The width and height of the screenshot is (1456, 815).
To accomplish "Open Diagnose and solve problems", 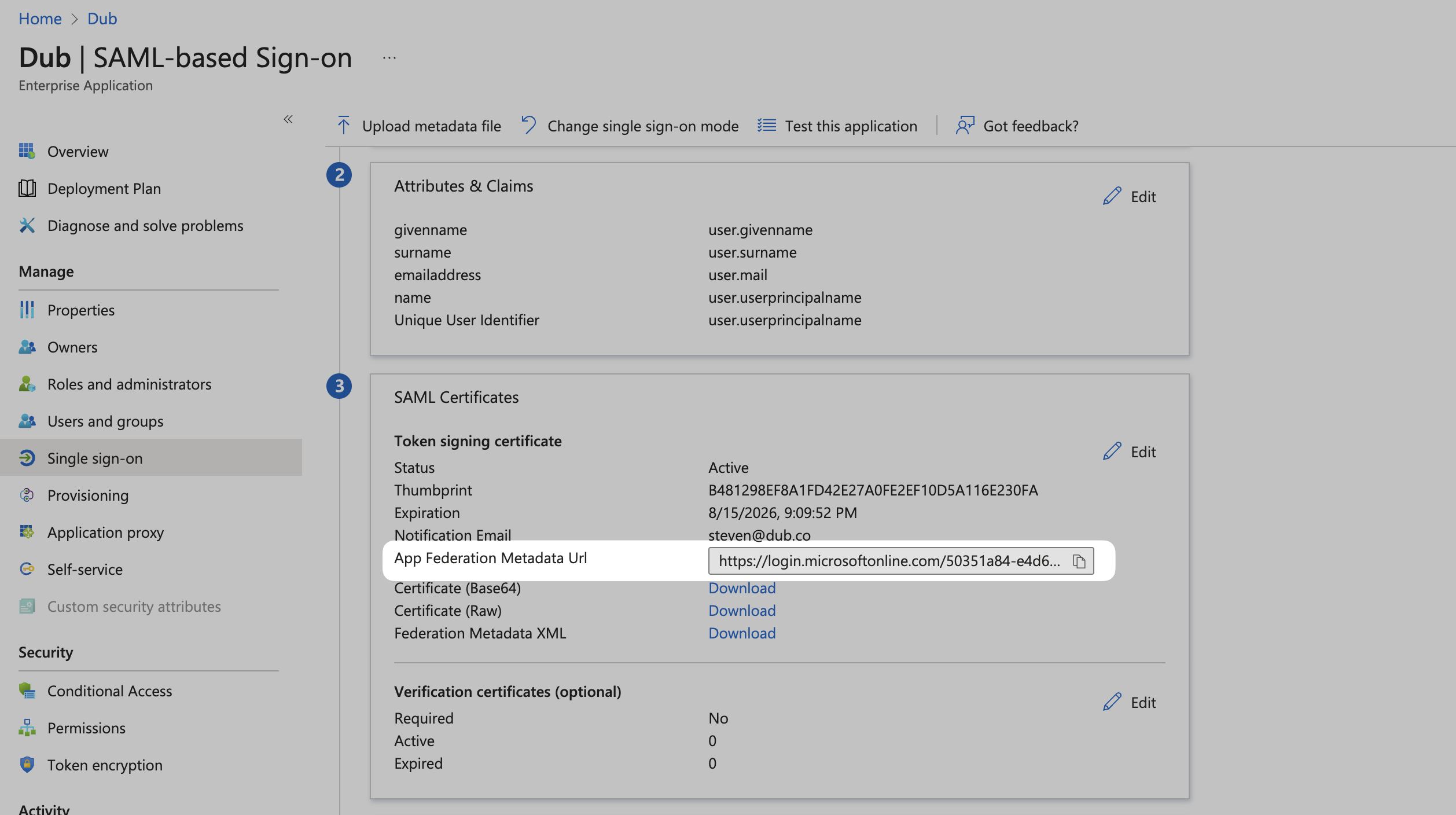I will click(145, 225).
